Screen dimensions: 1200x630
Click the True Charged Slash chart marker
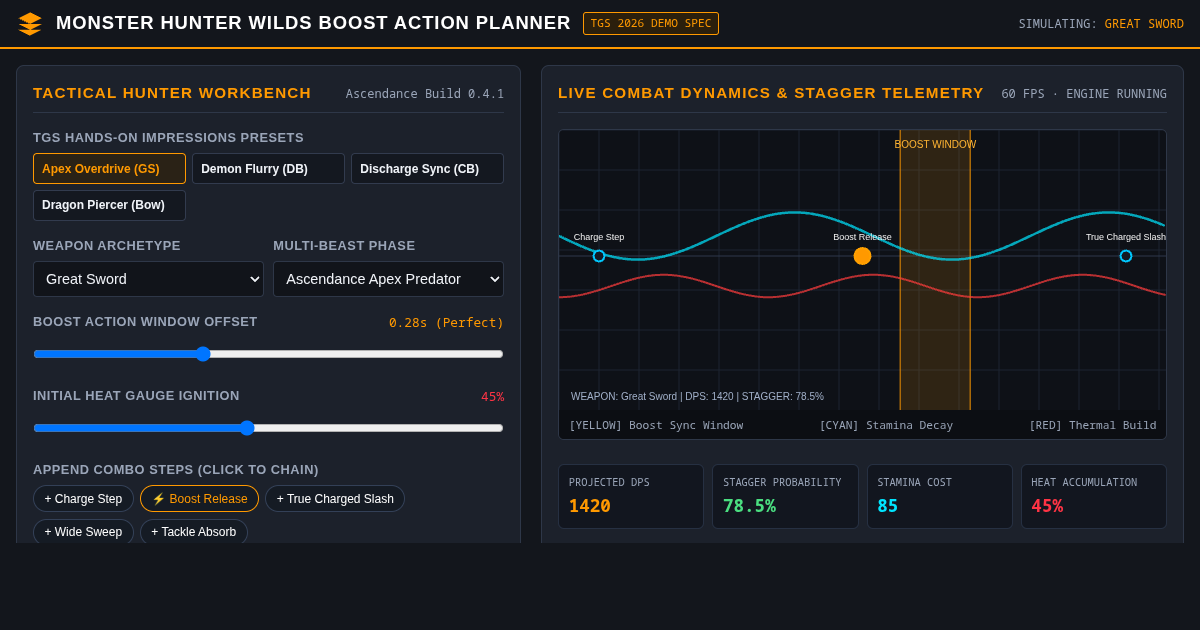point(1126,256)
